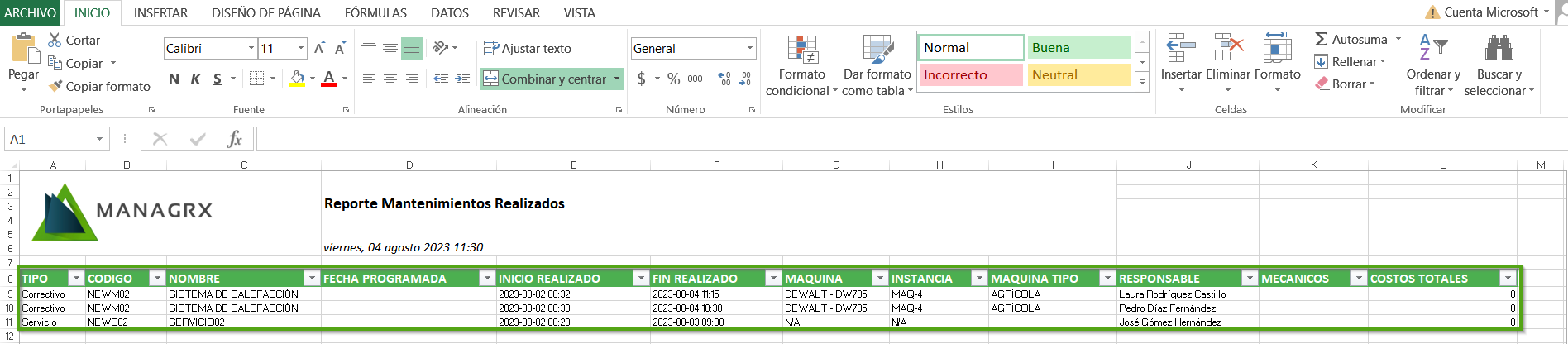Viewport: 1568px width, 344px height.
Task: Click the percent style icon
Action: click(x=673, y=79)
